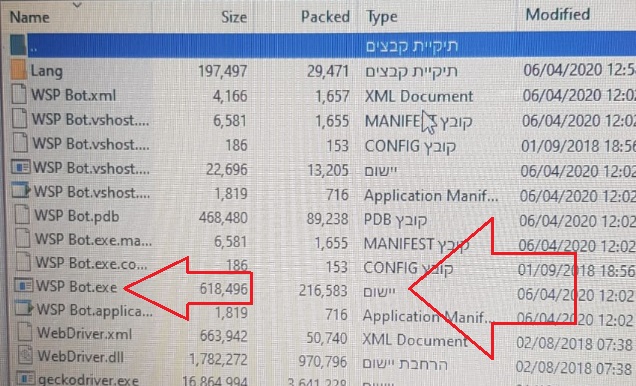The width and height of the screenshot is (636, 386).
Task: Click the WebDriver.xml file icon
Action: click(x=24, y=332)
